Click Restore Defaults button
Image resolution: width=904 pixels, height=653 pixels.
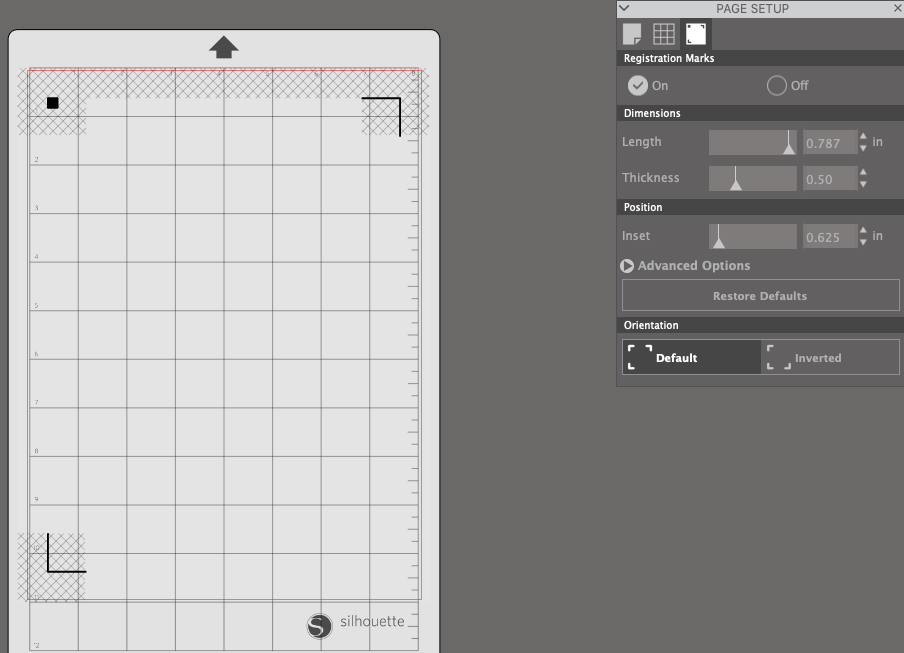click(760, 296)
